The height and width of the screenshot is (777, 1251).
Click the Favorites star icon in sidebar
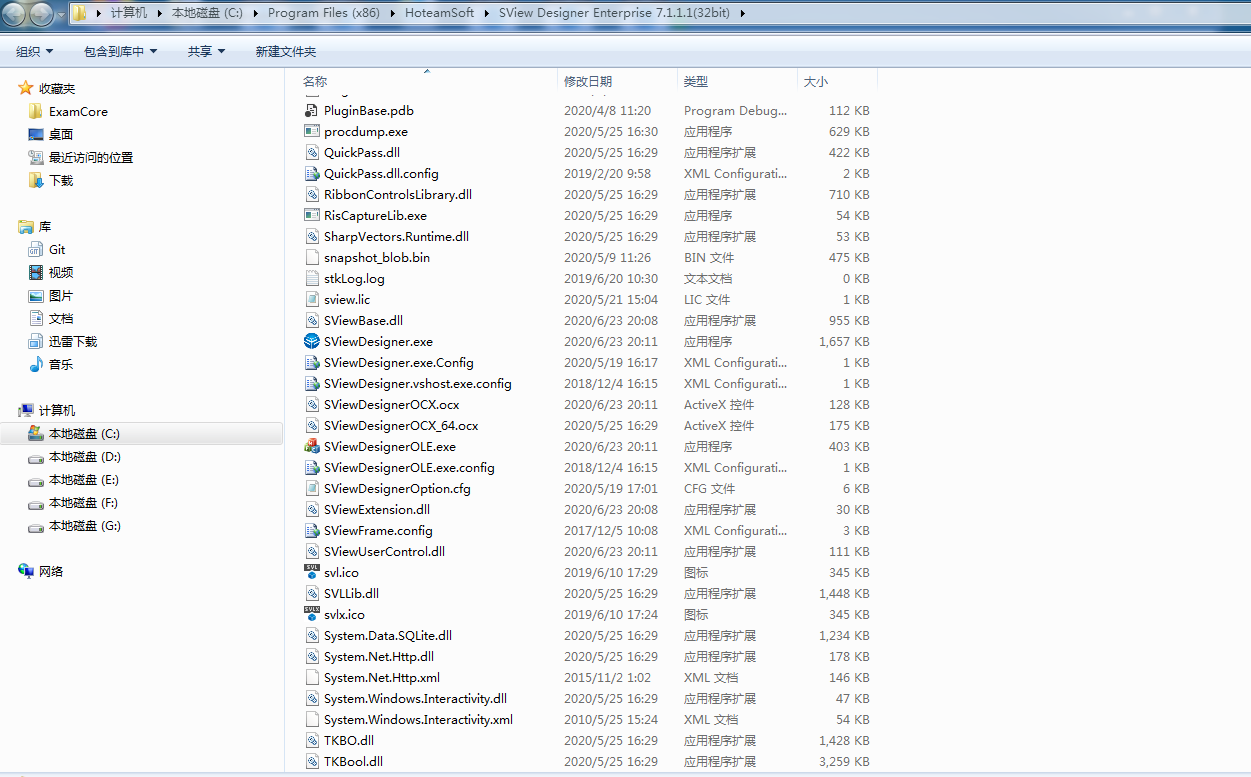26,88
